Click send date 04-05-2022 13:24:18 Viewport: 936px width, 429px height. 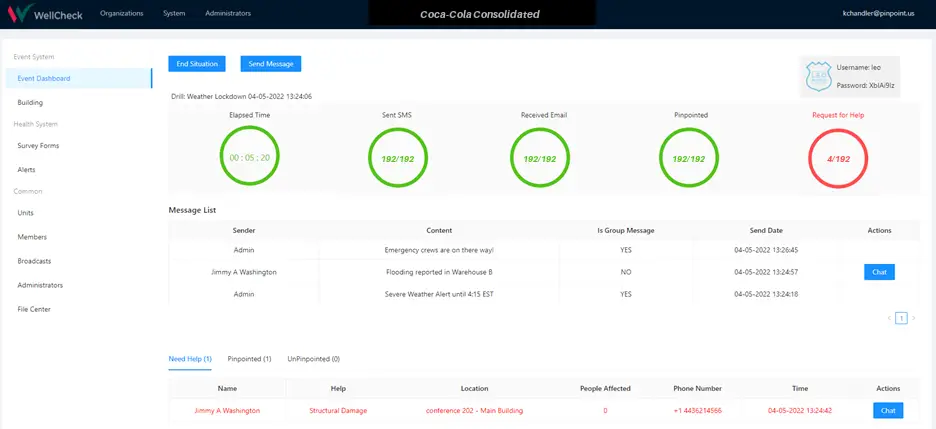pyautogui.click(x=766, y=294)
